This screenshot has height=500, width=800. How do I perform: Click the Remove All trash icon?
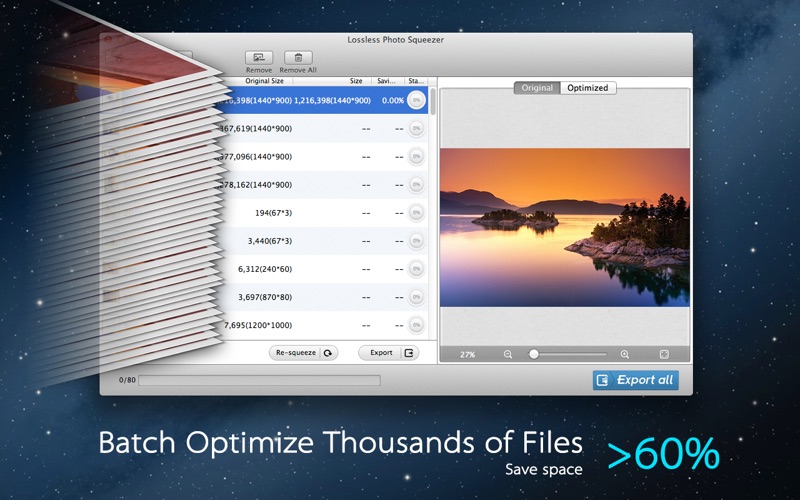298,59
